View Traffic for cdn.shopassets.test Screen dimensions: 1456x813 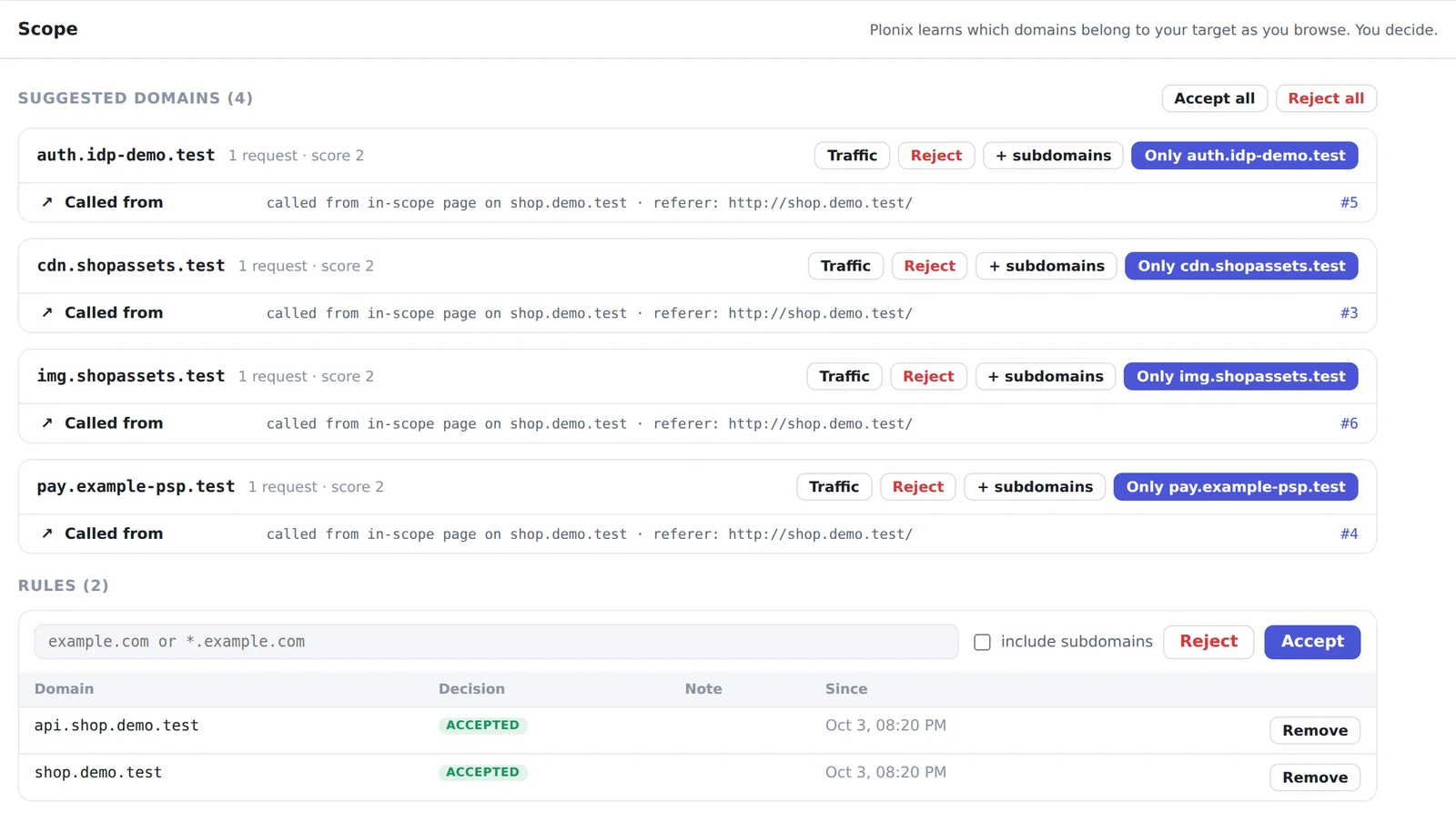point(845,266)
